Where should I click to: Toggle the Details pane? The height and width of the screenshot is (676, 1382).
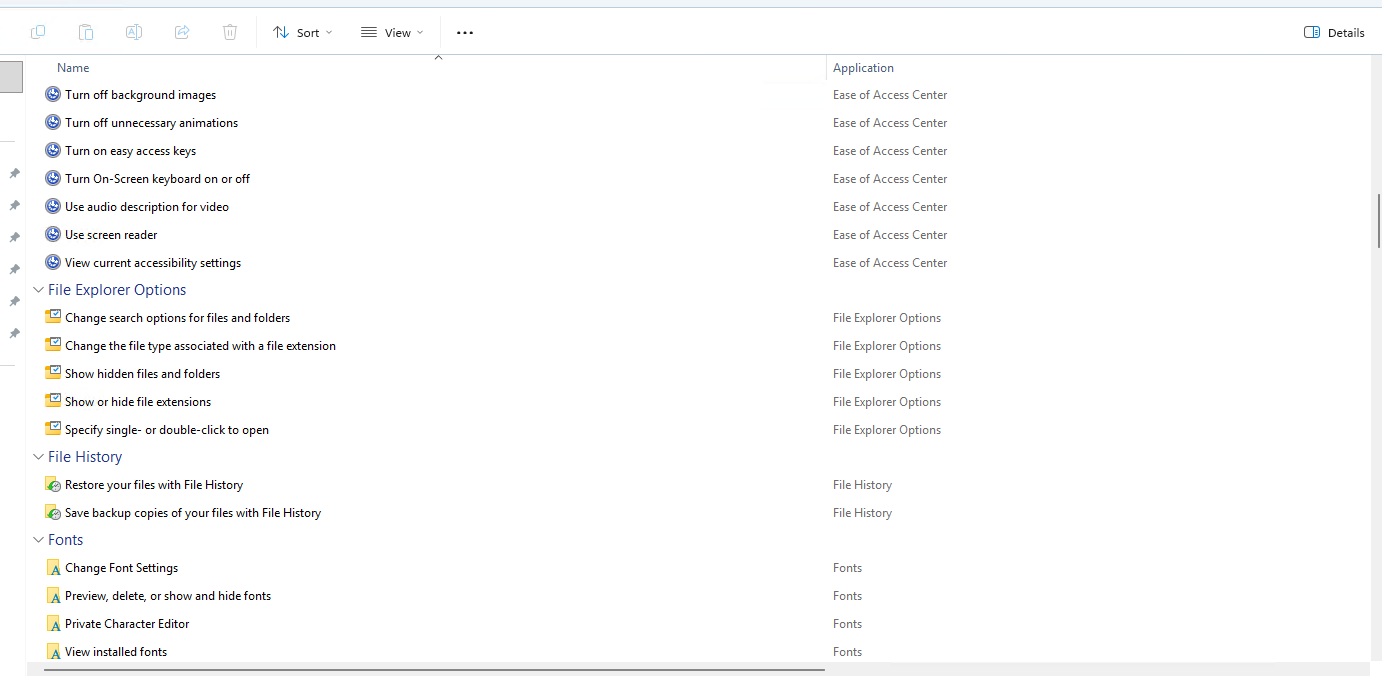click(1334, 31)
